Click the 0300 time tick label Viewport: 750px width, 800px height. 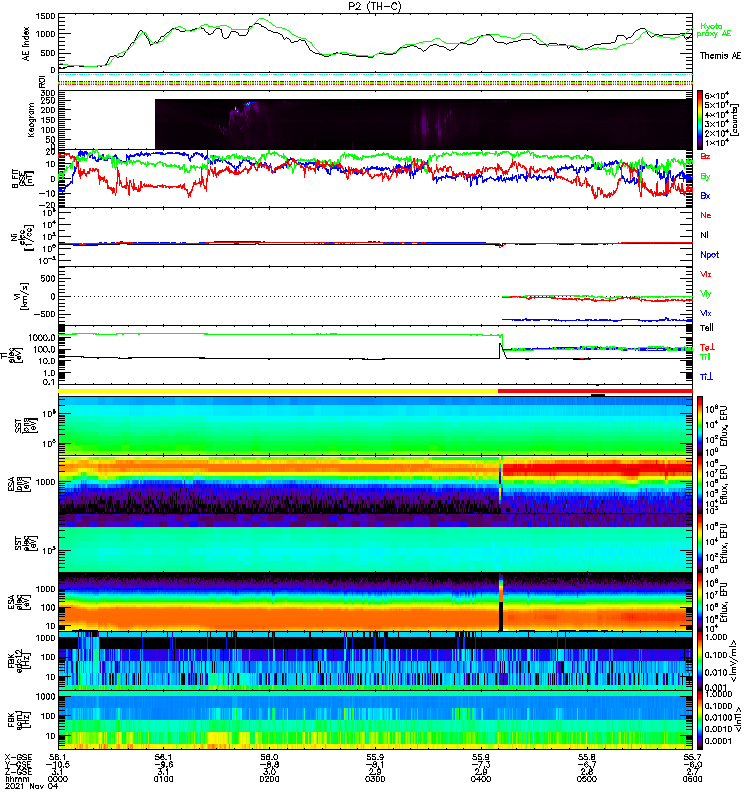[x=375, y=779]
